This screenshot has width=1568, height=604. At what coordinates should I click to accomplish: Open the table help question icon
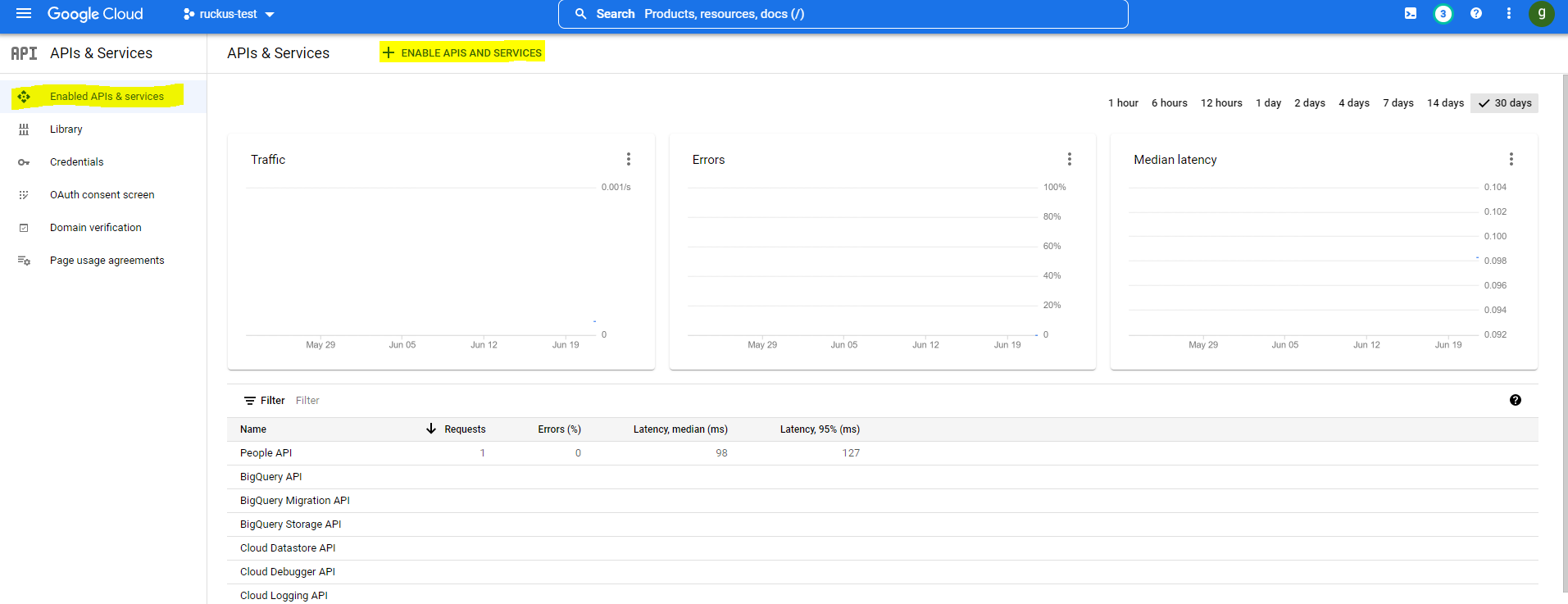point(1516,400)
